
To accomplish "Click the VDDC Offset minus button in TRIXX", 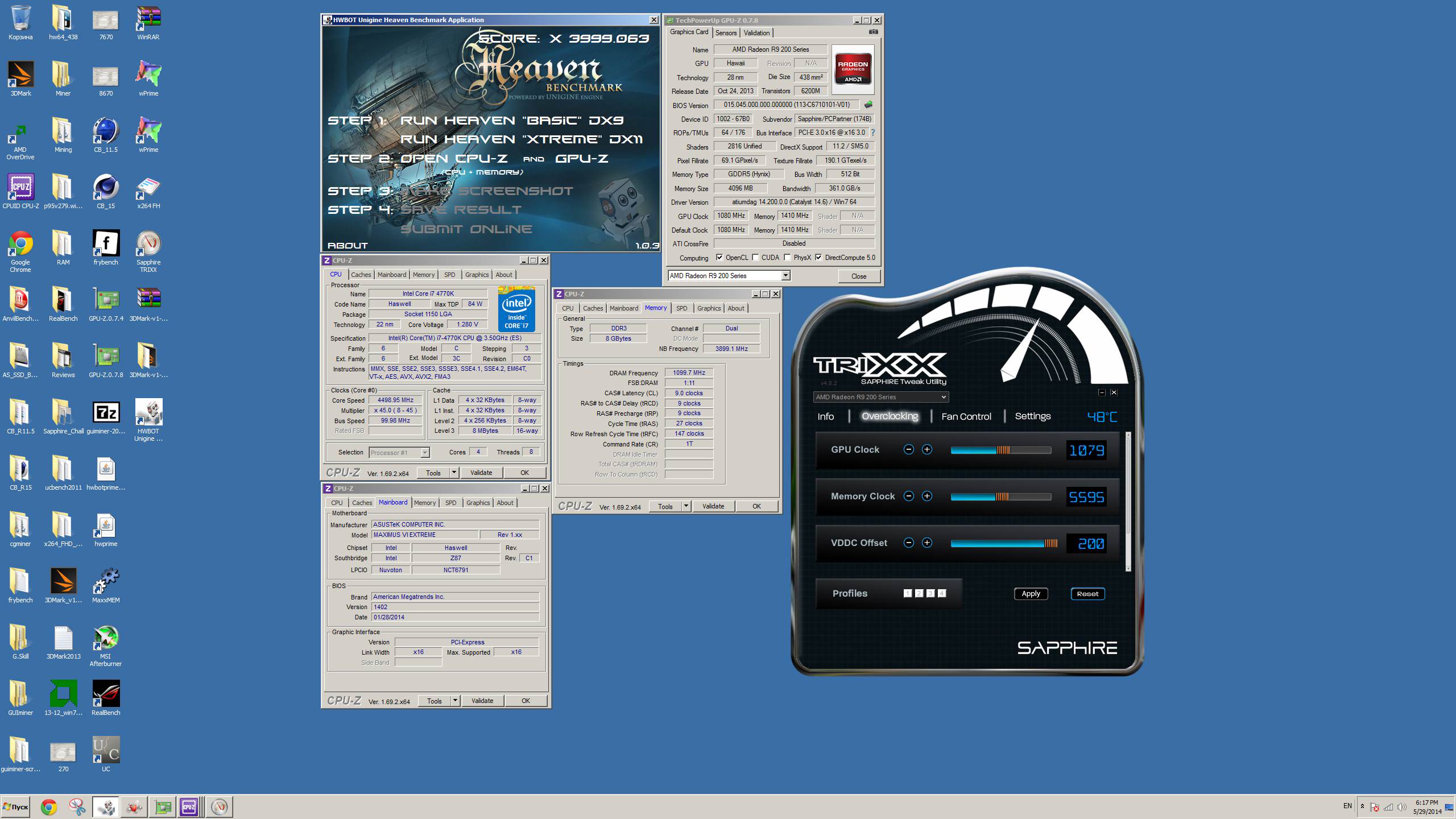I will coord(909,543).
